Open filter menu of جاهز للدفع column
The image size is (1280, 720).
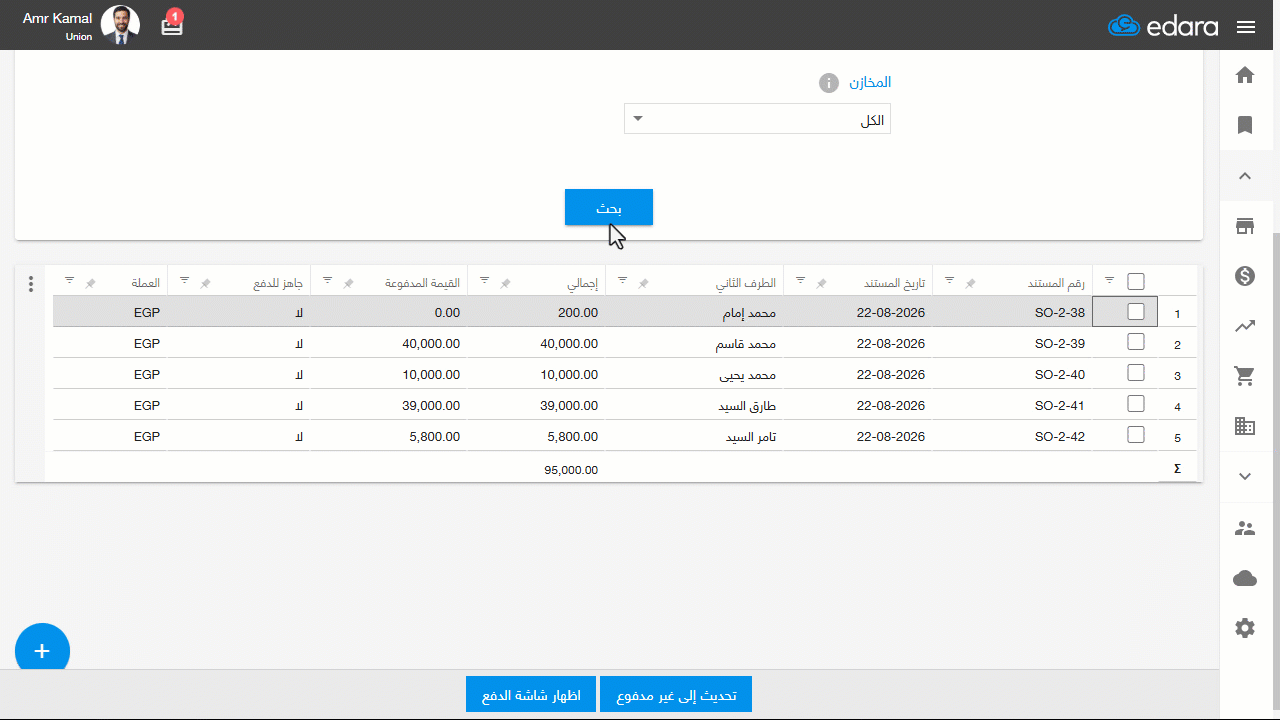point(185,280)
